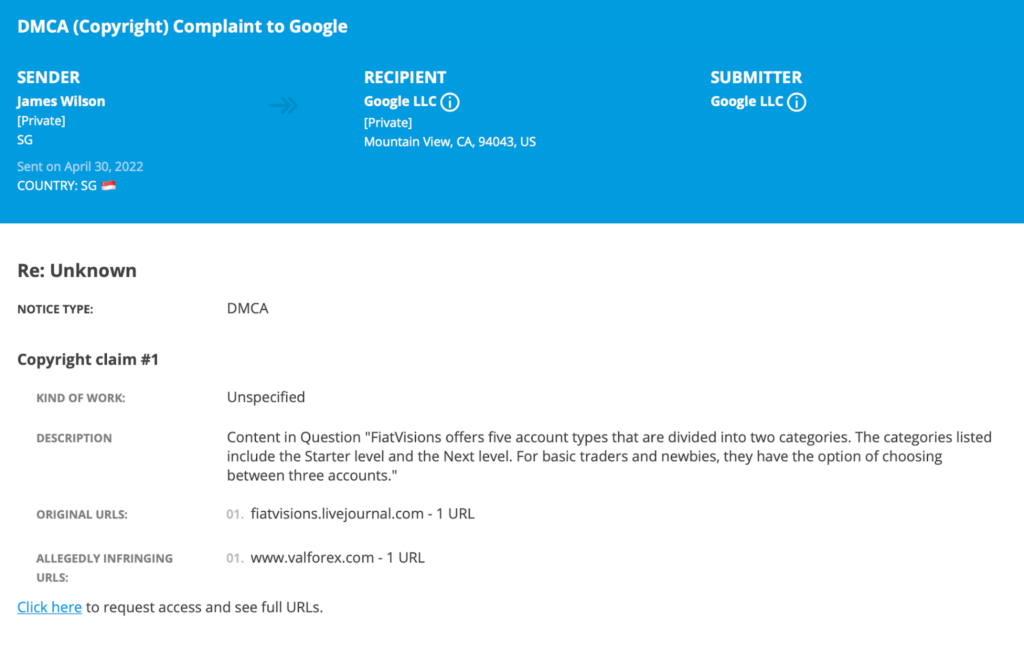Click the 'Copyright claim #1' heading

click(x=88, y=360)
